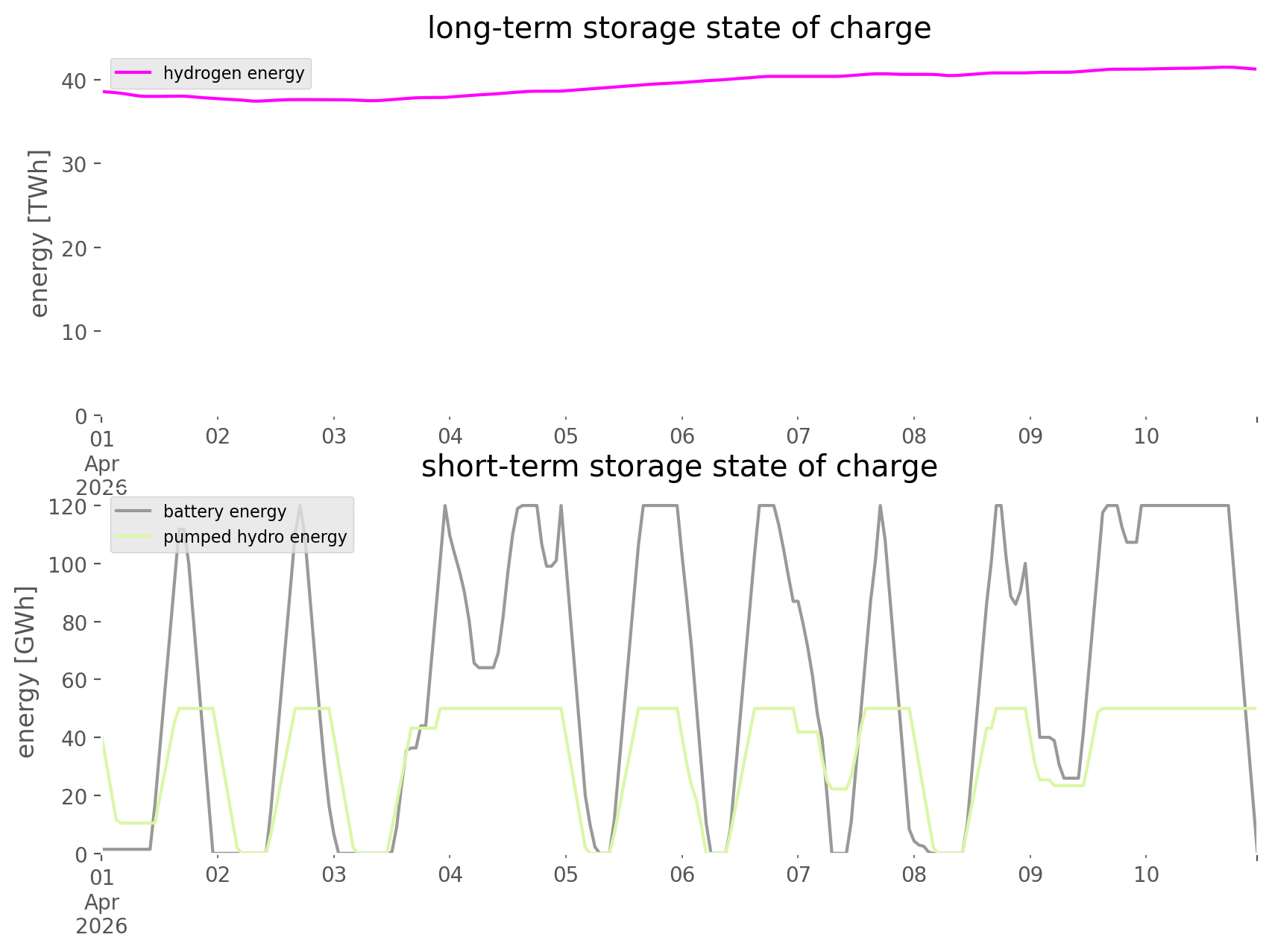Click the 60 tick on the GWh axis
This screenshot has width=1272, height=952.
pyautogui.click(x=74, y=681)
